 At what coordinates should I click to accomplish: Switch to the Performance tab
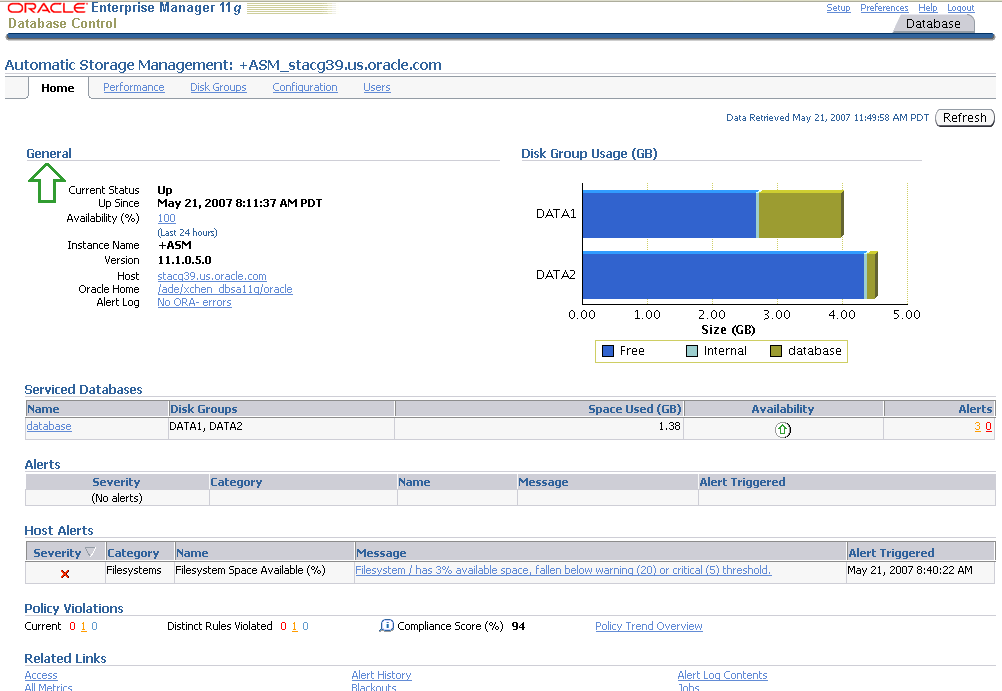(x=133, y=88)
